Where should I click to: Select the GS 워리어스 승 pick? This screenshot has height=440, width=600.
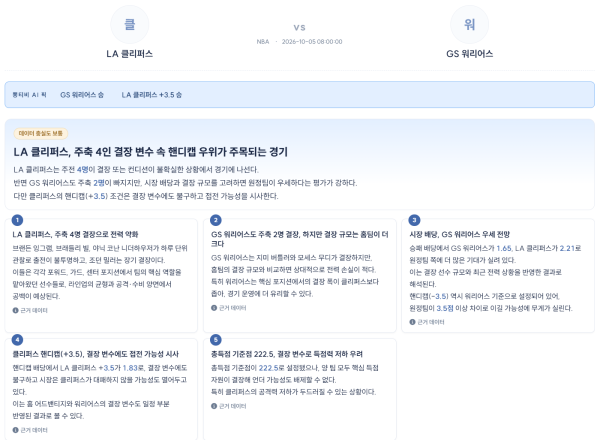pyautogui.click(x=82, y=95)
